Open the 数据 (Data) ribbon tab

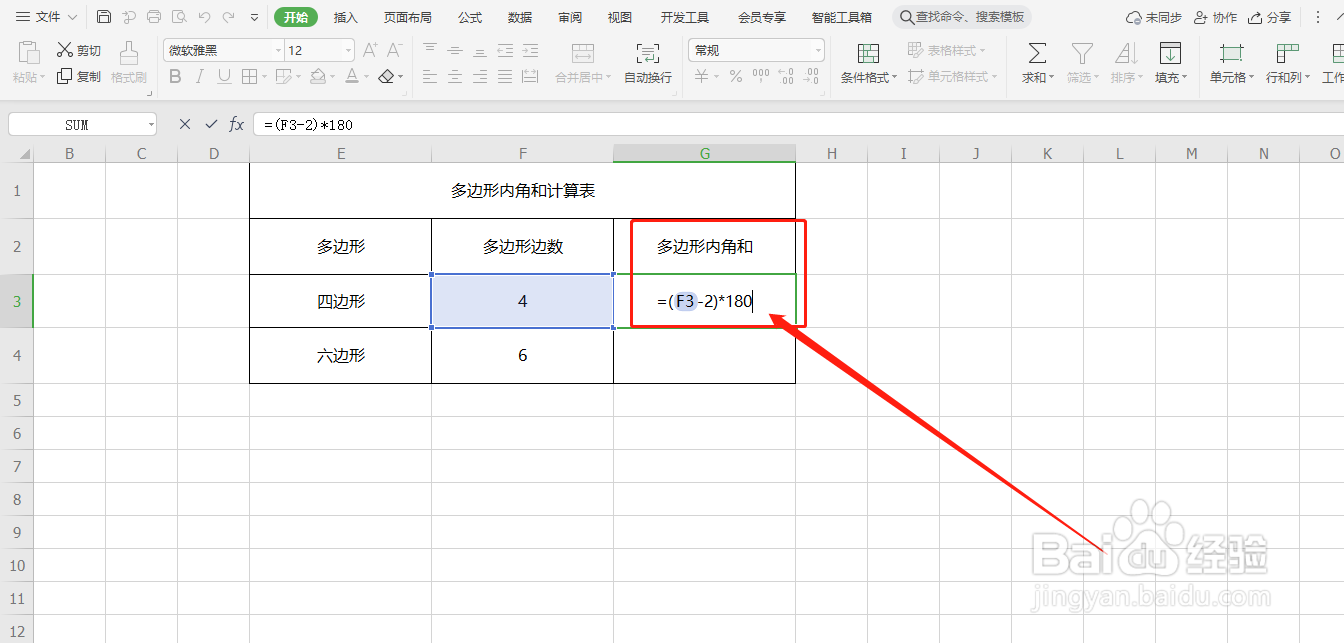pos(519,16)
